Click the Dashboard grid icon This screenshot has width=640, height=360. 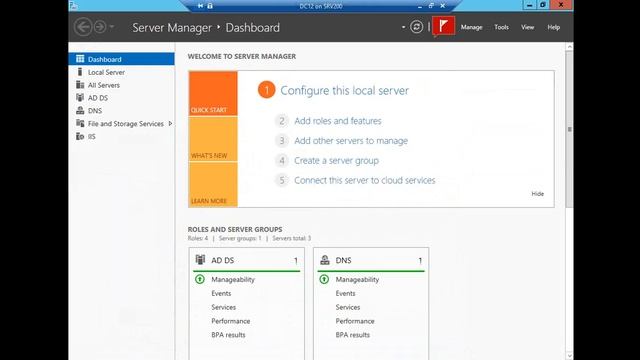click(x=80, y=59)
